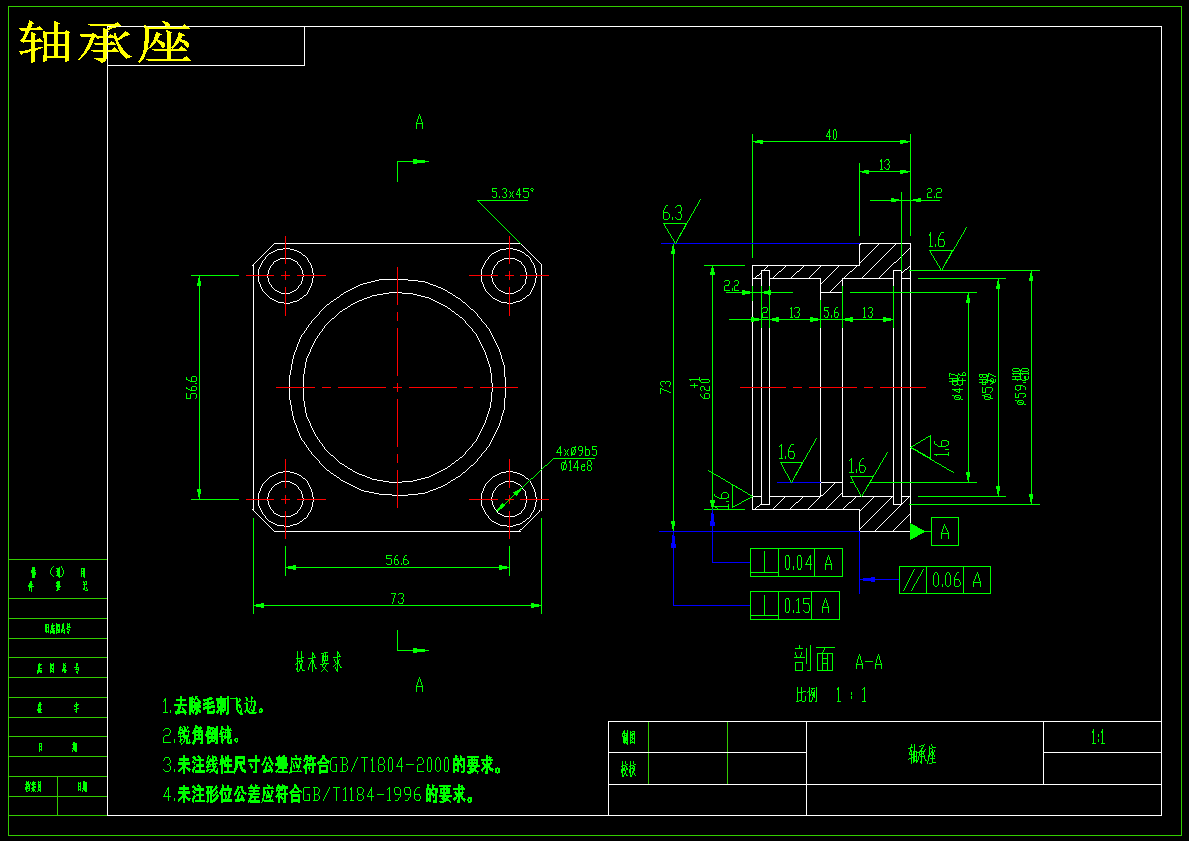Image resolution: width=1189 pixels, height=841 pixels.
Task: Click the 制图 cell in title block
Action: pos(629,737)
